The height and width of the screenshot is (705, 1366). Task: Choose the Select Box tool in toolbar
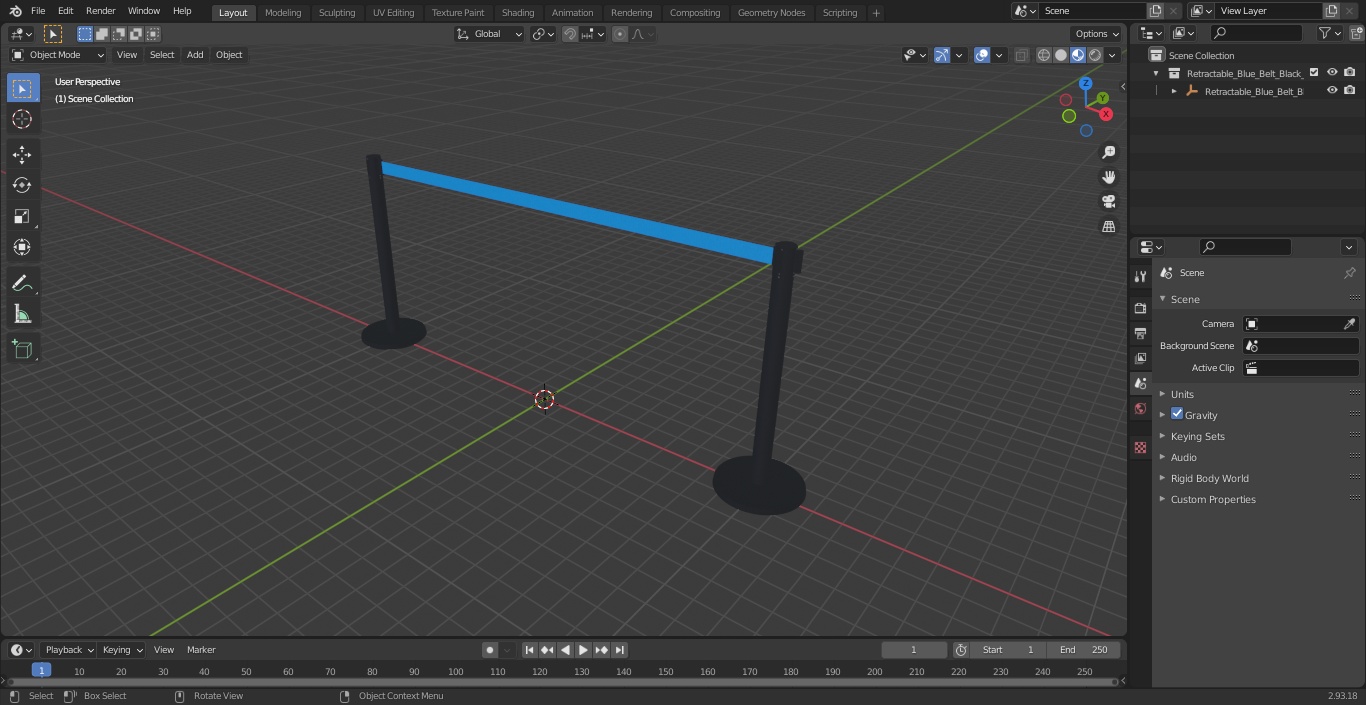(22, 88)
